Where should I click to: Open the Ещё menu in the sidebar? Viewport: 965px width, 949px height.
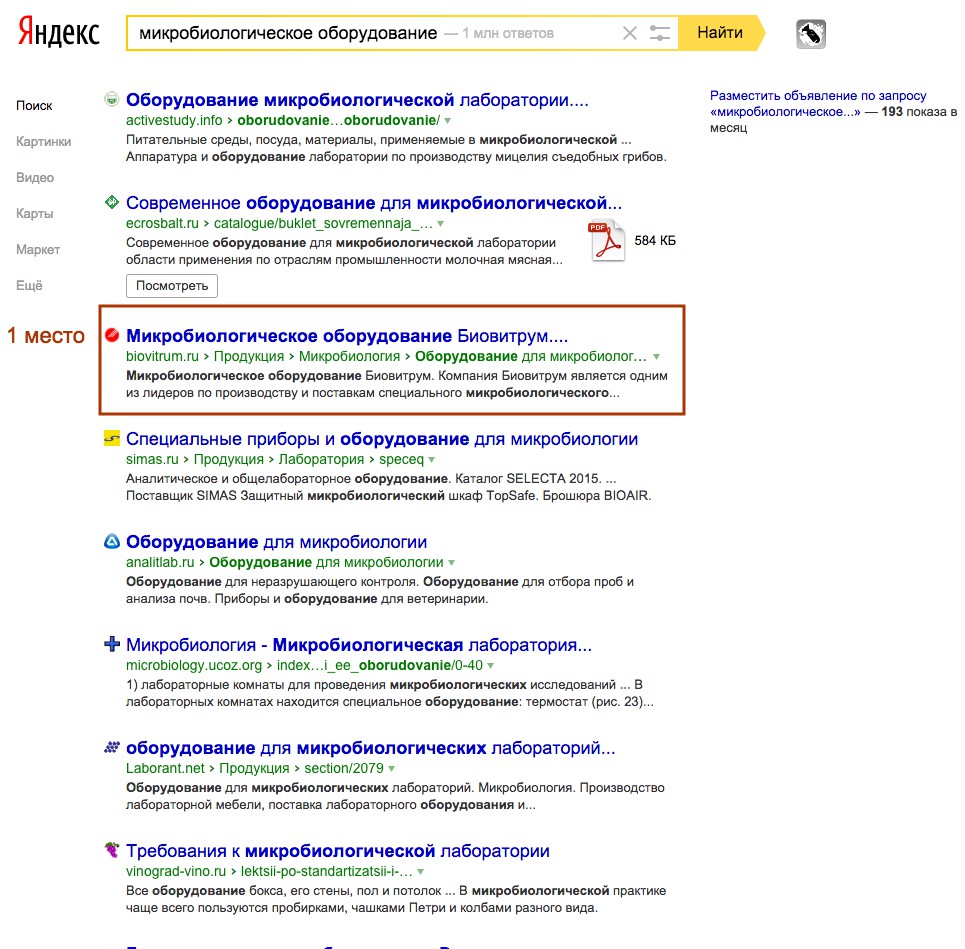tap(29, 286)
